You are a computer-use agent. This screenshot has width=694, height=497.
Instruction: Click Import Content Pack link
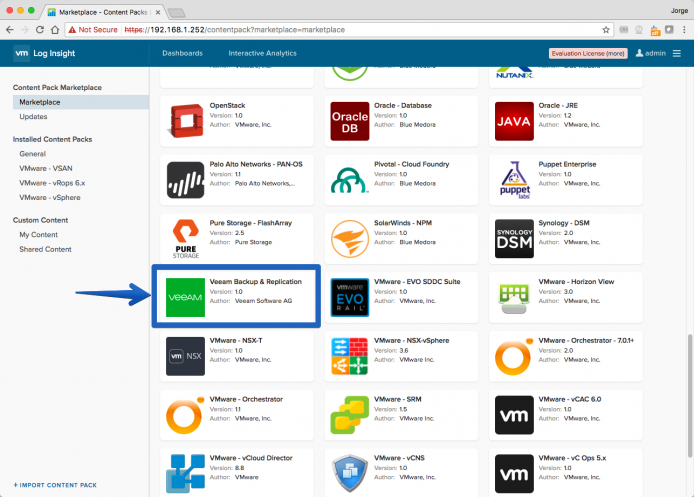pyautogui.click(x=55, y=485)
